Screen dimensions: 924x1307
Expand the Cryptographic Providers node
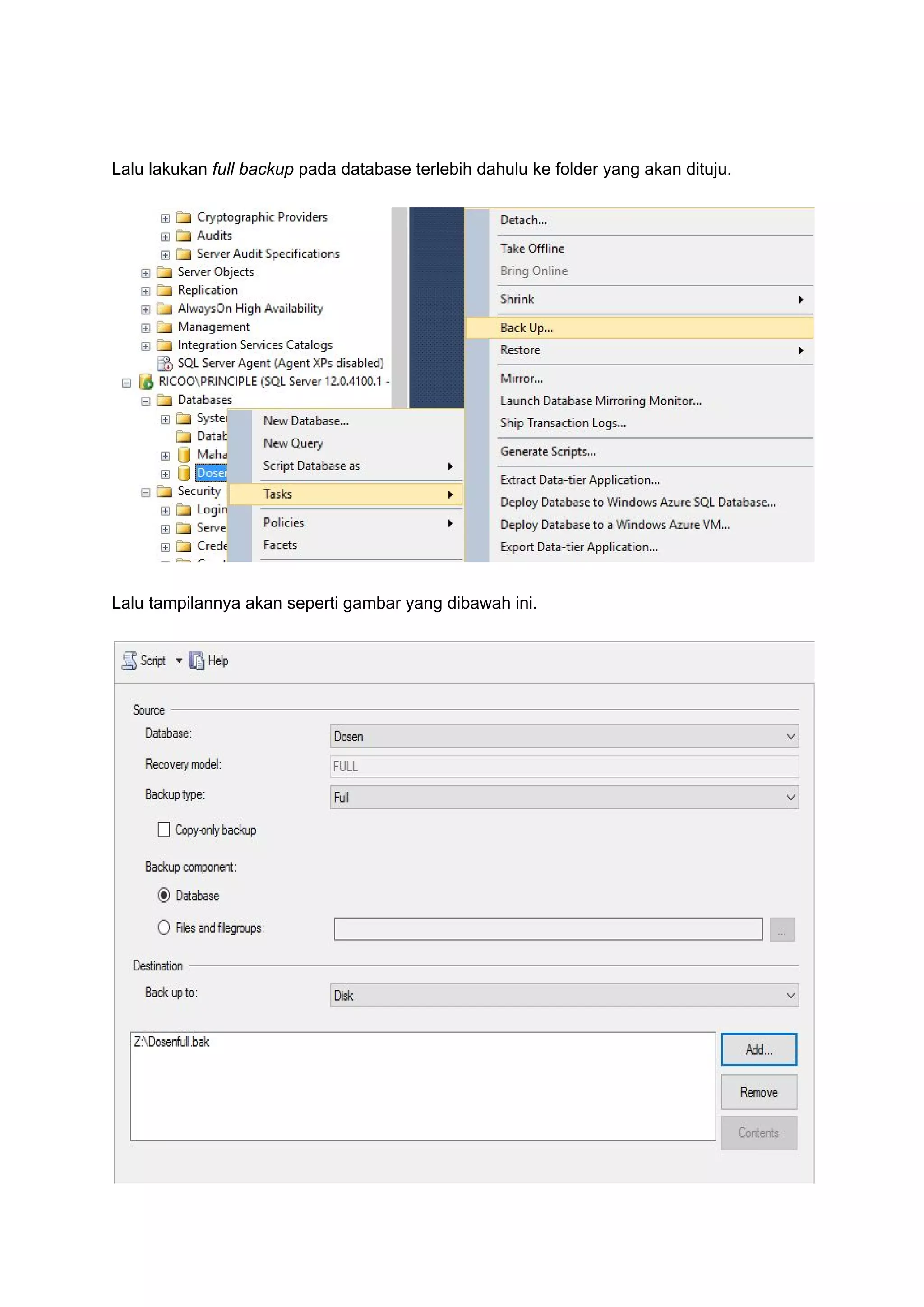pyautogui.click(x=165, y=219)
